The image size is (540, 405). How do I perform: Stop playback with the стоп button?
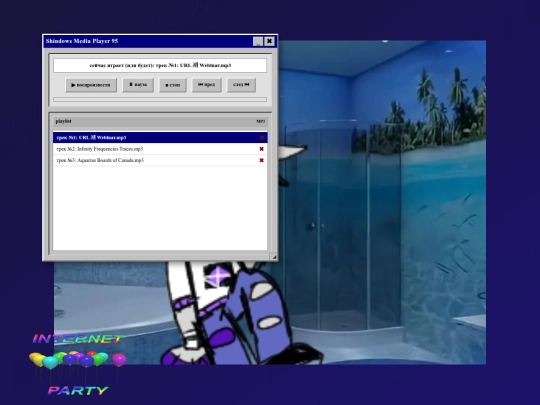tap(173, 85)
